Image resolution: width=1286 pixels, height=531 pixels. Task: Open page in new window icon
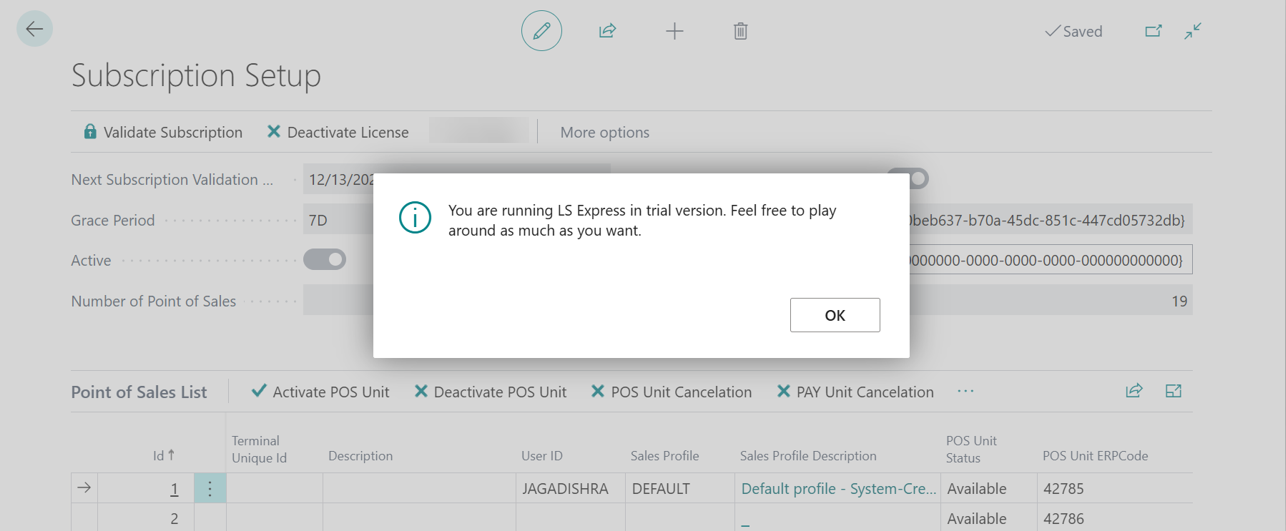(1153, 31)
